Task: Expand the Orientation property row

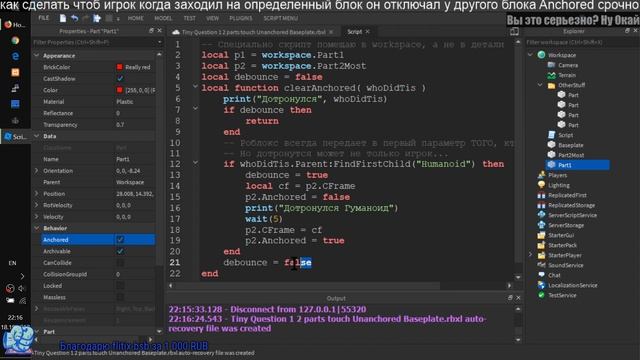Action: click(x=37, y=171)
